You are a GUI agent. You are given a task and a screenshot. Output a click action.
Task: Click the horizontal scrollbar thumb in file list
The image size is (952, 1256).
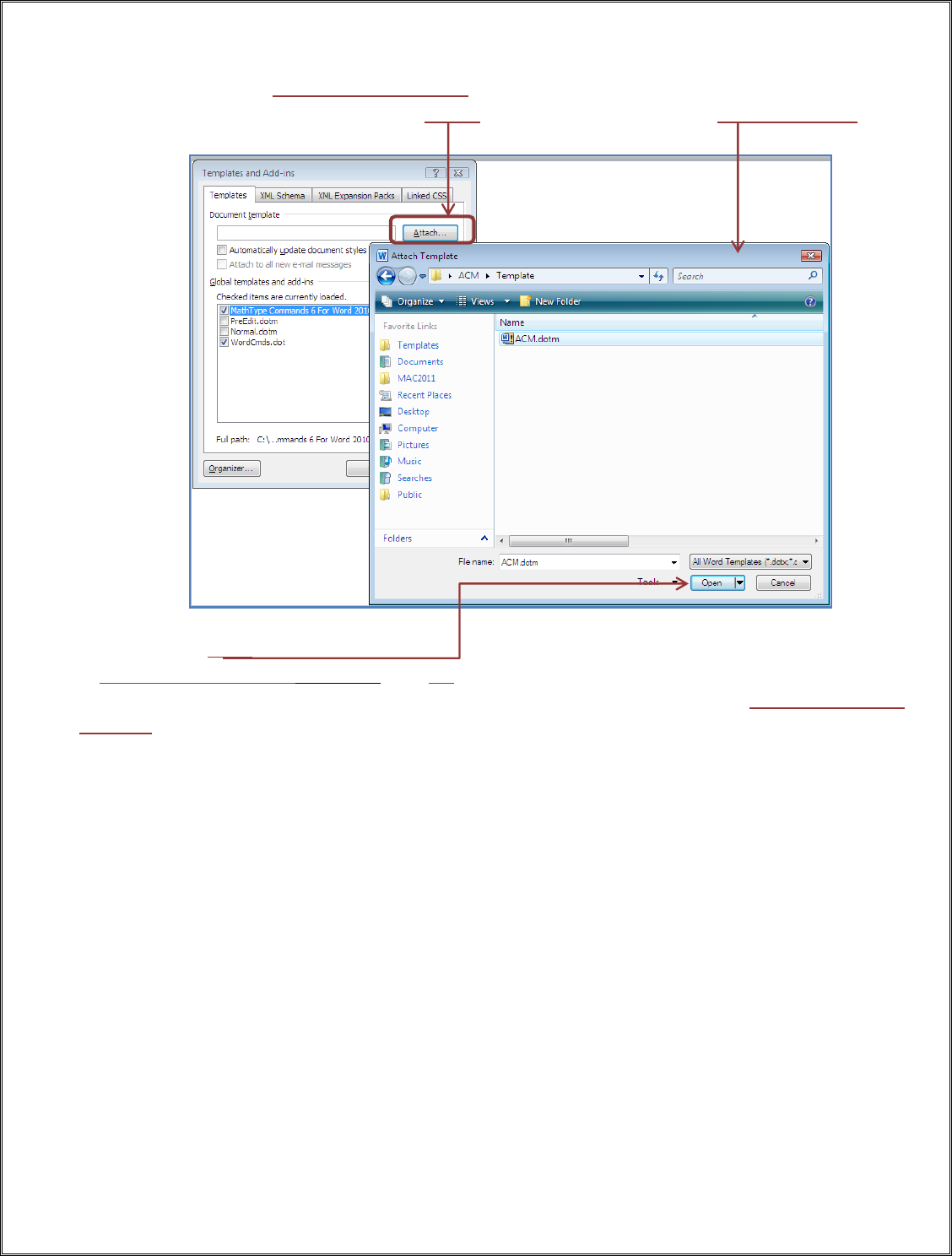[x=569, y=541]
